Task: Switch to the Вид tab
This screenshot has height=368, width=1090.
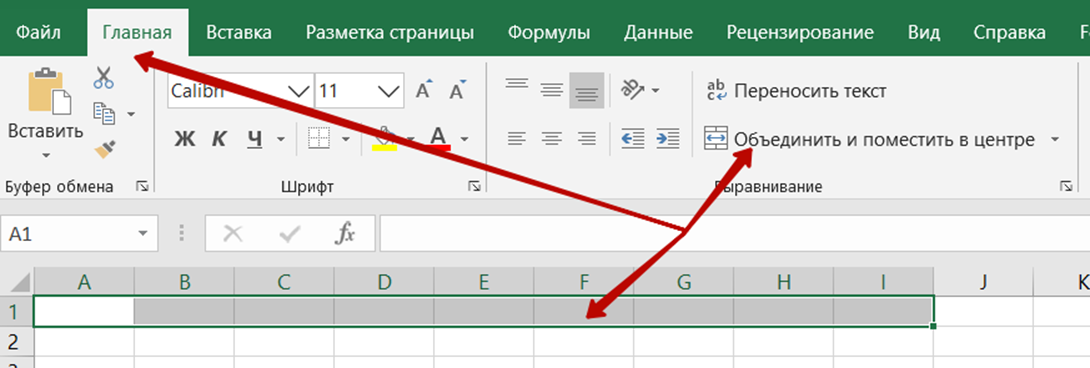Action: click(924, 32)
